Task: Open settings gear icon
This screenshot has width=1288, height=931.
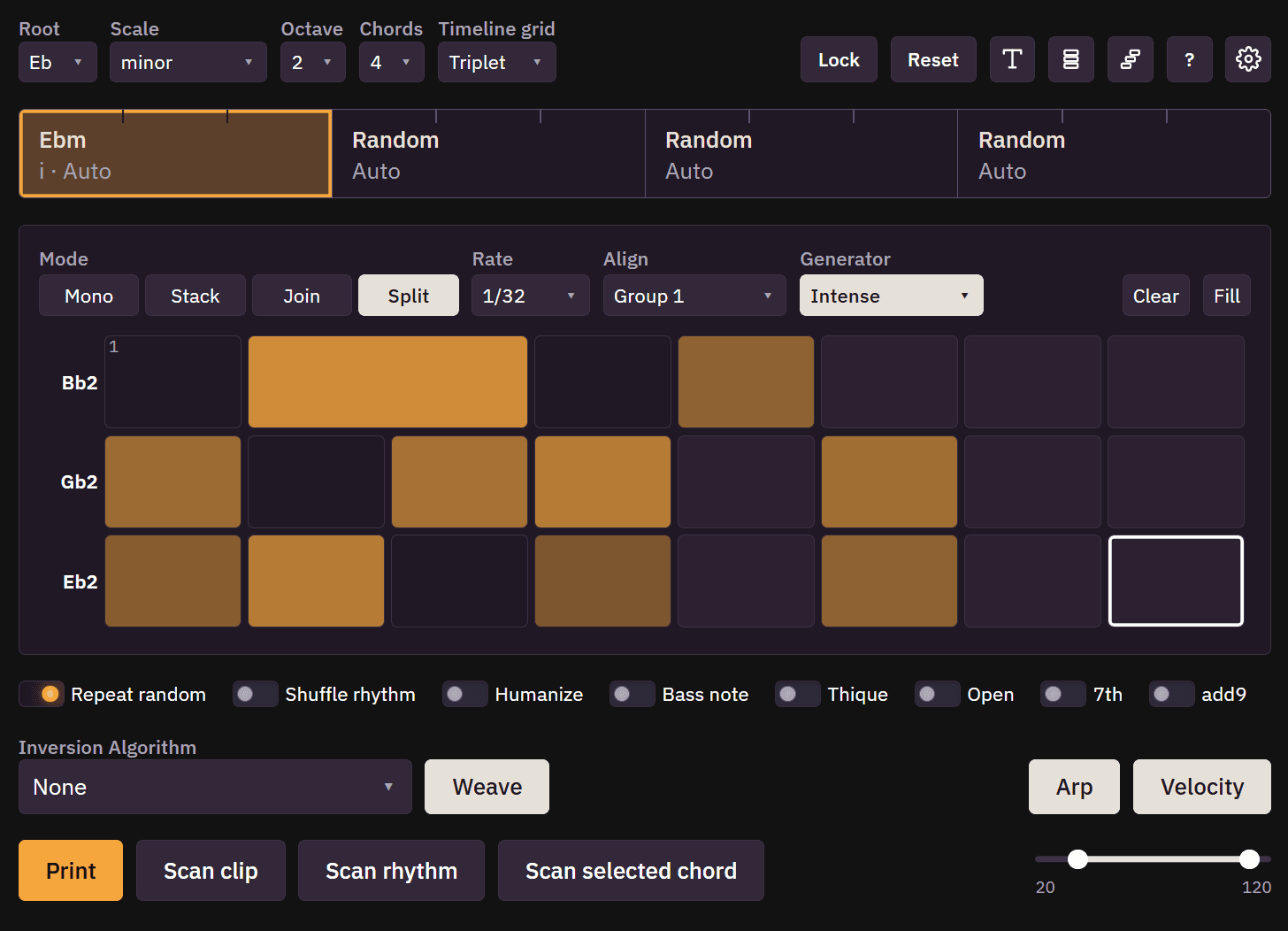Action: pyautogui.click(x=1248, y=59)
